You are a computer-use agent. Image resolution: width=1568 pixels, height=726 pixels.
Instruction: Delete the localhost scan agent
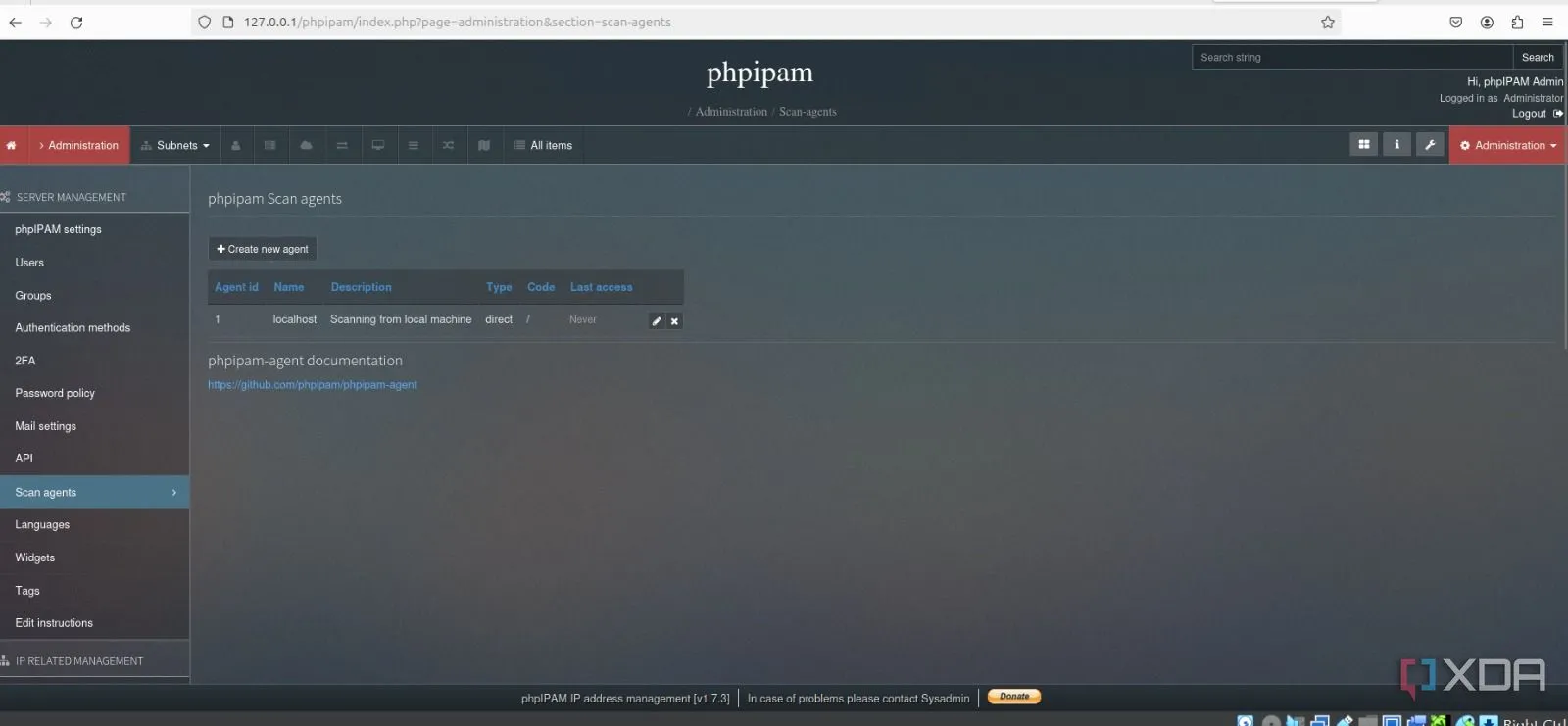[x=674, y=321]
